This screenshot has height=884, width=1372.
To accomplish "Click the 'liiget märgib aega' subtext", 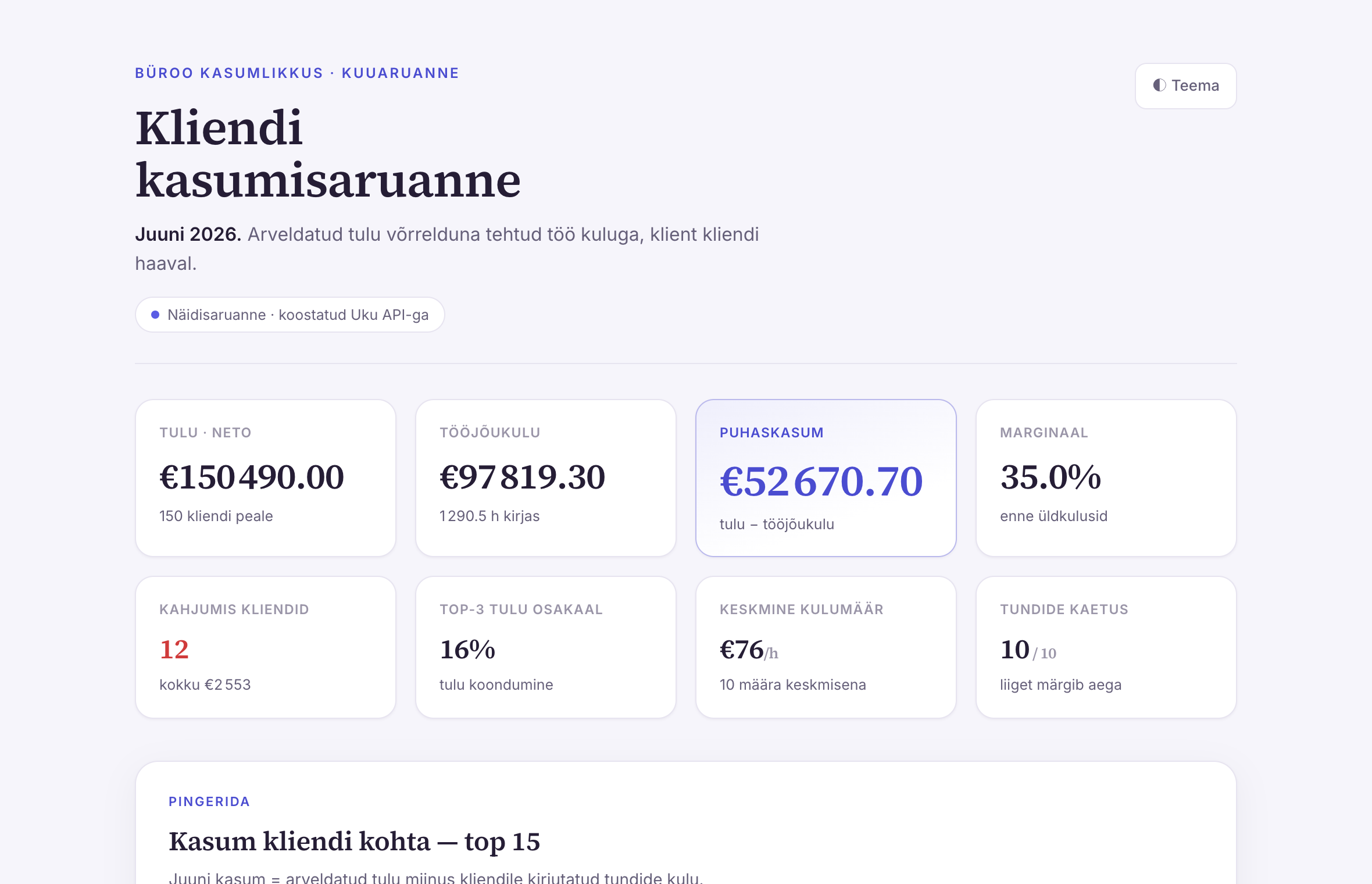I will pyautogui.click(x=1060, y=685).
